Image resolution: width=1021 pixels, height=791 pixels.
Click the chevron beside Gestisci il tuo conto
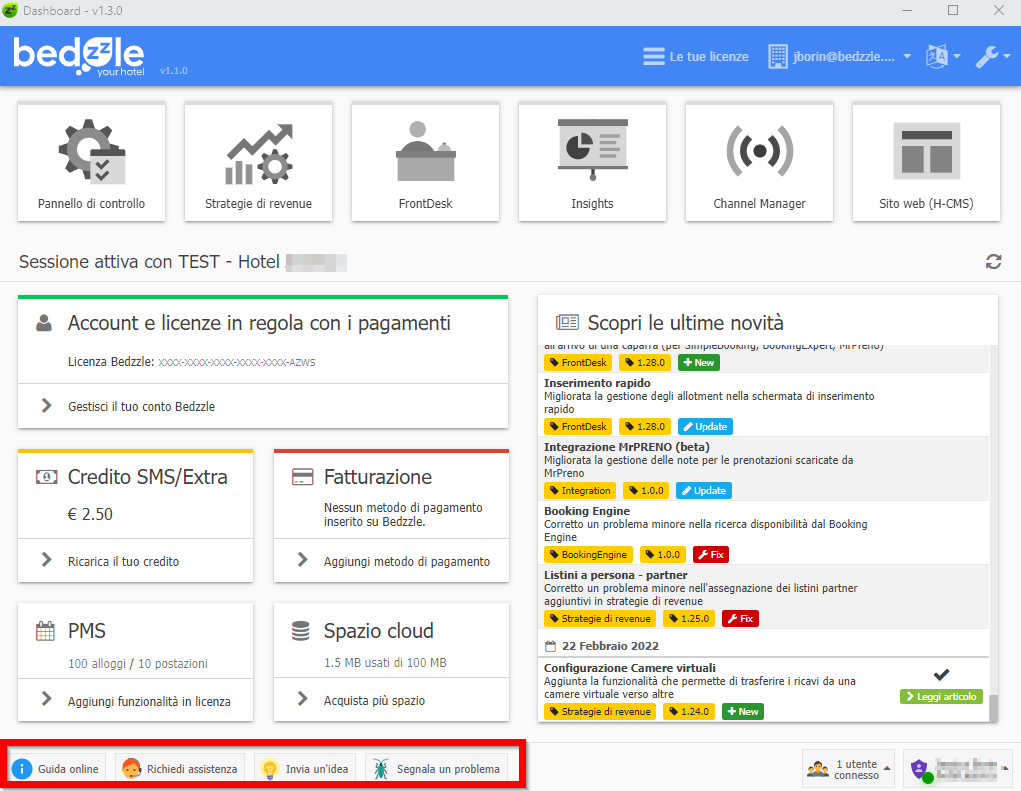46,406
